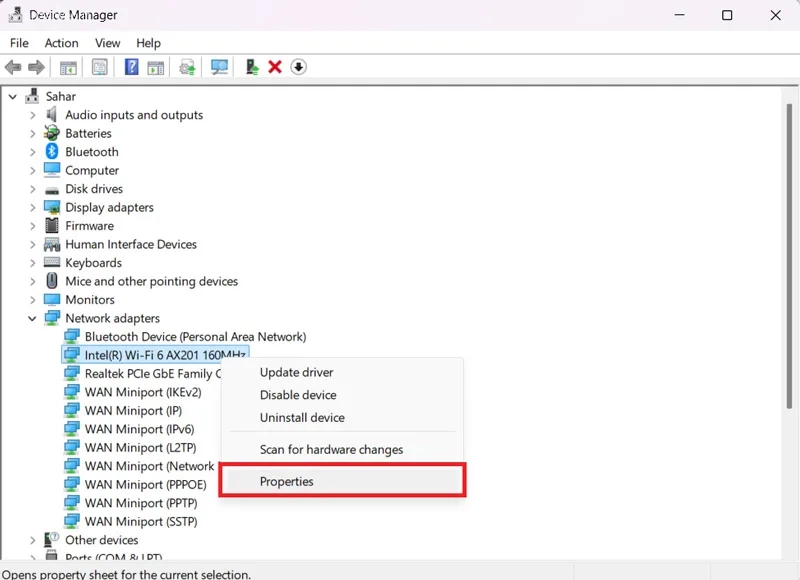Open the Action menu

point(61,43)
